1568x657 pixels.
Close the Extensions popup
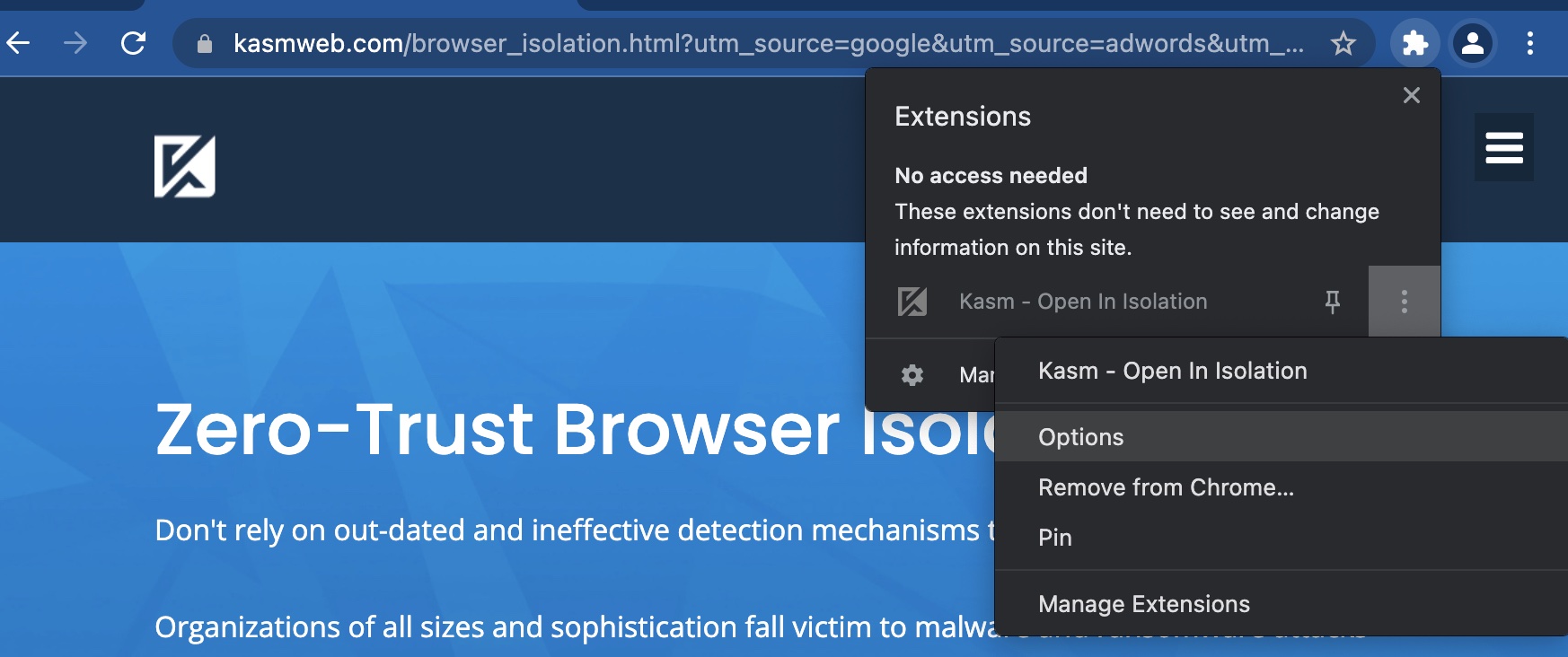coord(1411,95)
